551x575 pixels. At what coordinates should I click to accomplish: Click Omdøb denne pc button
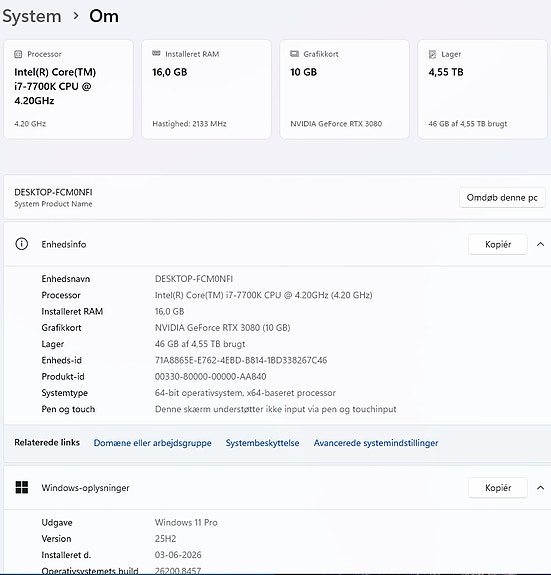[502, 198]
